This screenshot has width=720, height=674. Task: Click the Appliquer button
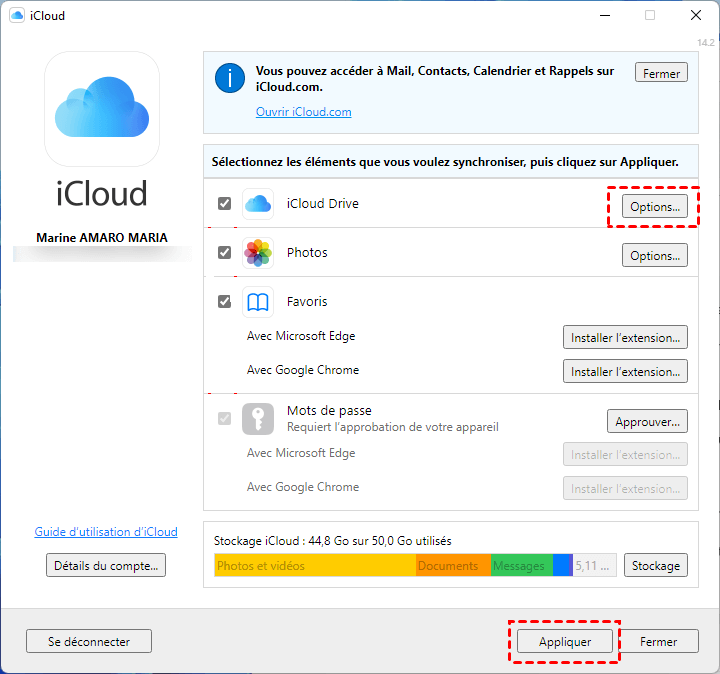[565, 641]
